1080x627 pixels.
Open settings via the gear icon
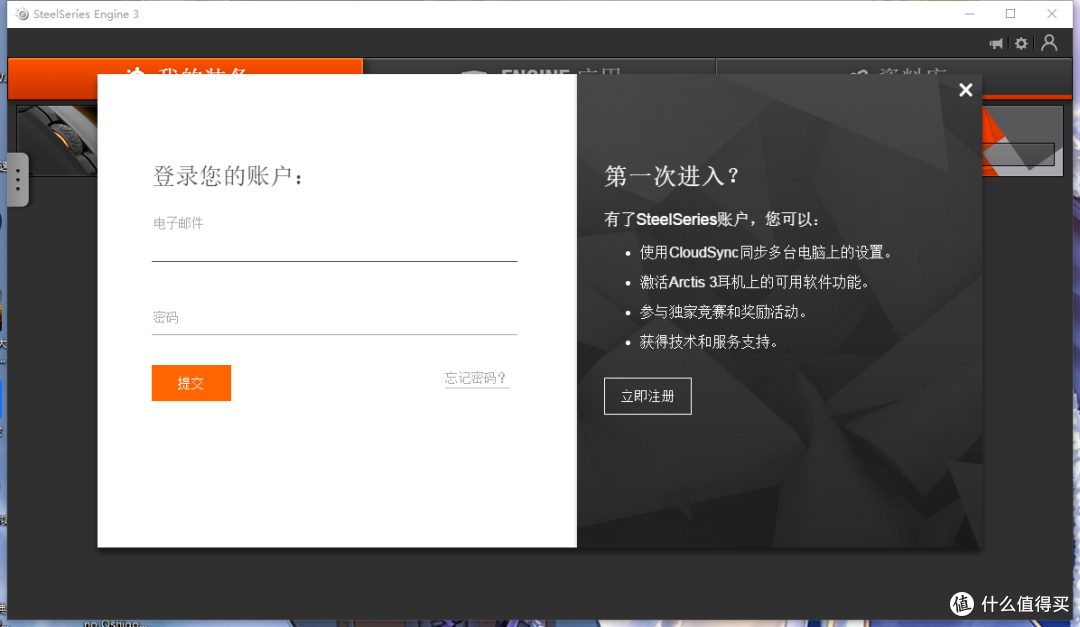[1021, 43]
